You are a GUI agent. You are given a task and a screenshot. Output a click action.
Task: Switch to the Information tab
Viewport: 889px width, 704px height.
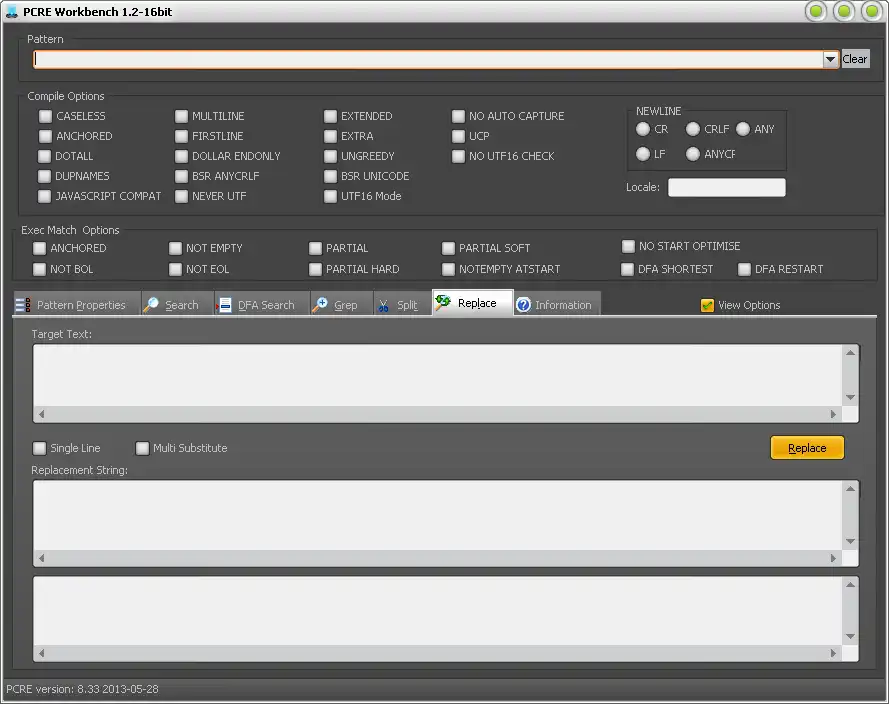click(x=557, y=304)
